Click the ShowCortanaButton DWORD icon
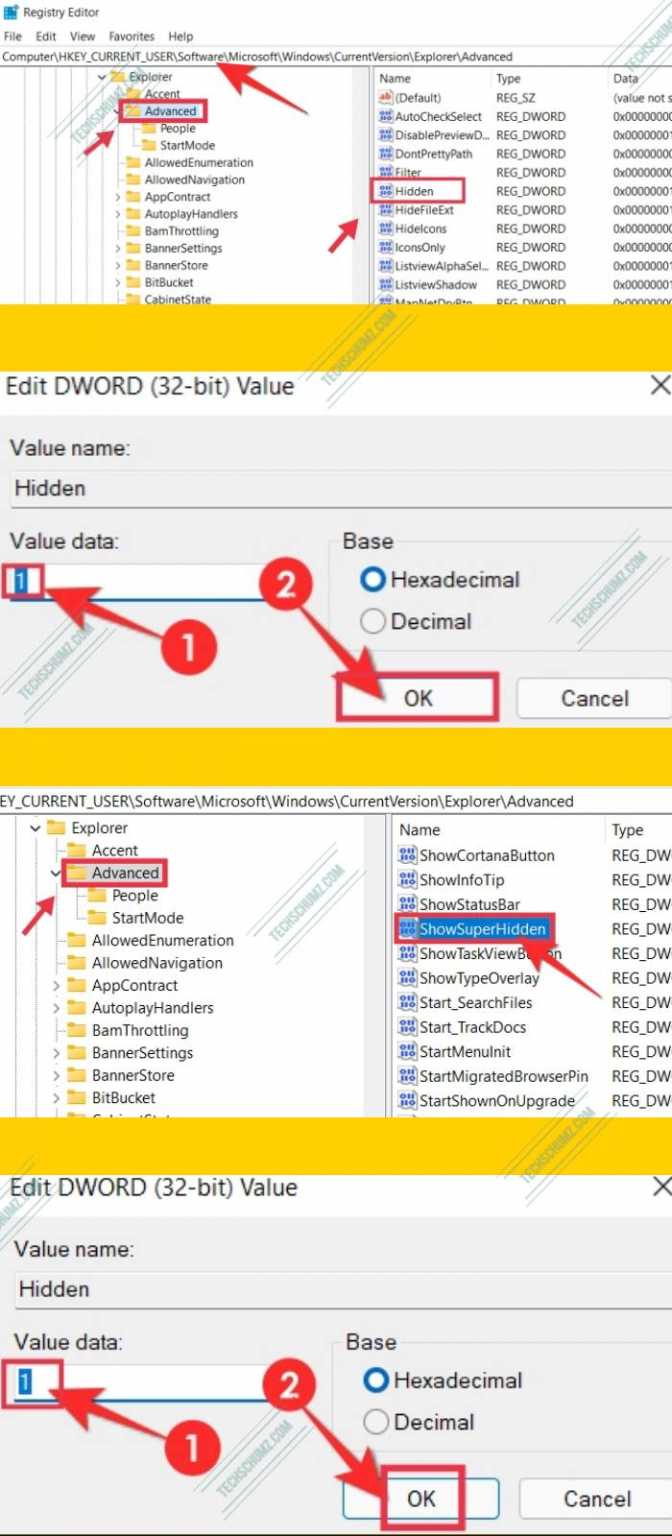 pyautogui.click(x=407, y=856)
